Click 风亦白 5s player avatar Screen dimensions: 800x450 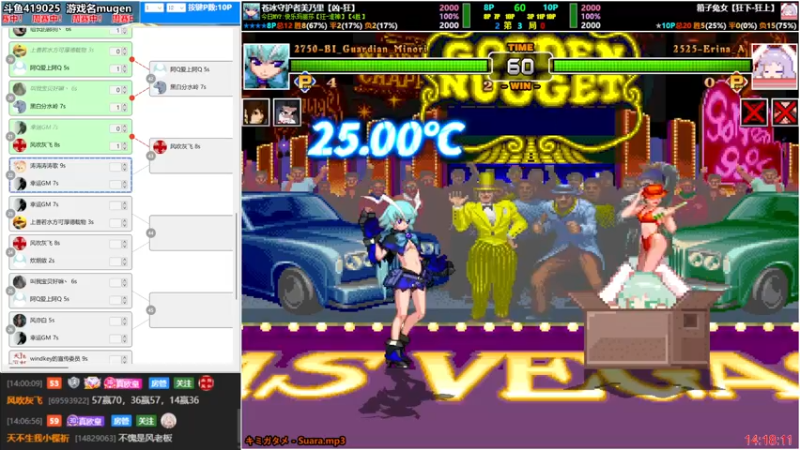pyautogui.click(x=19, y=320)
